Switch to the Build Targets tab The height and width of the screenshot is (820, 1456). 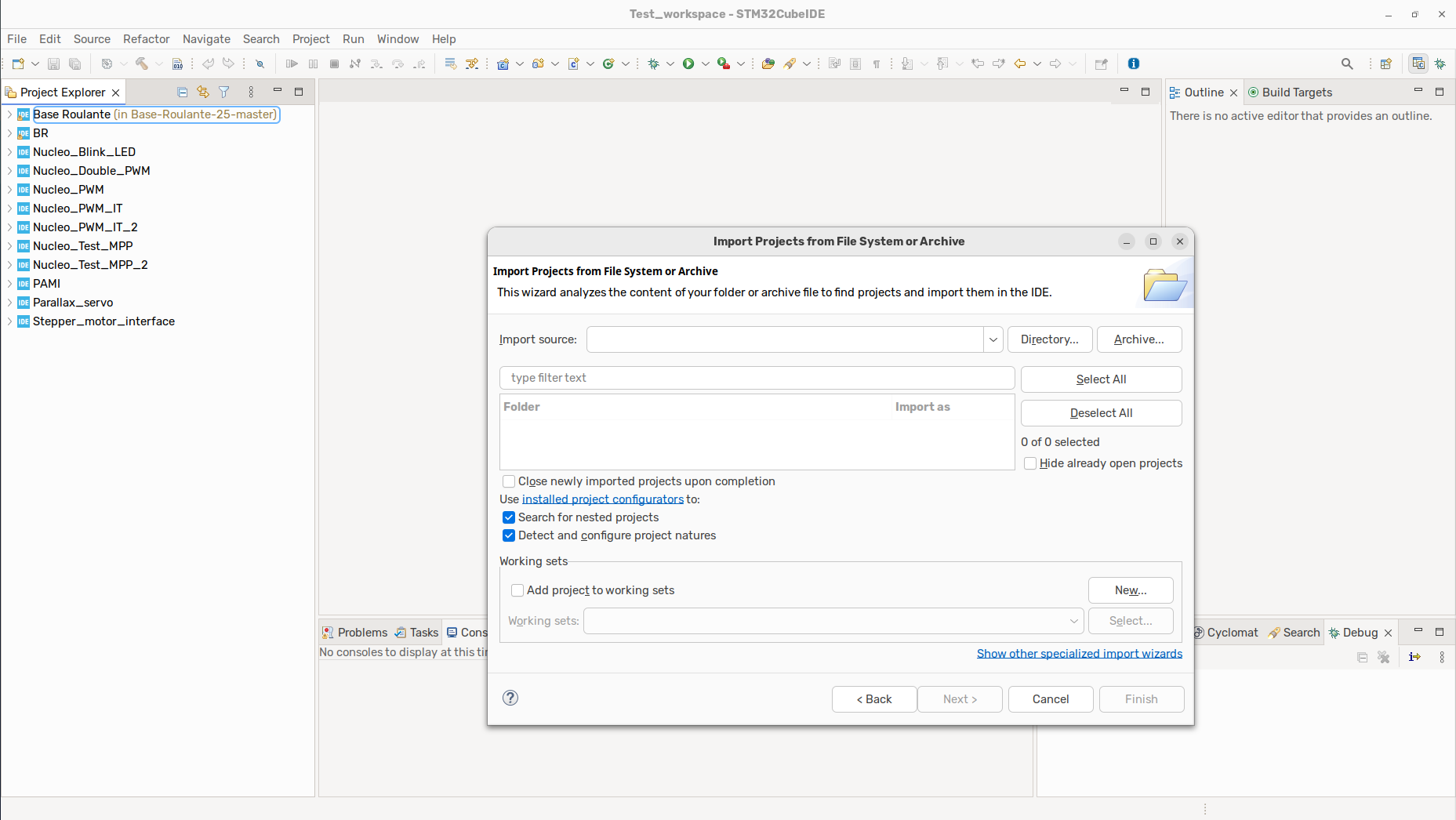[1290, 93]
